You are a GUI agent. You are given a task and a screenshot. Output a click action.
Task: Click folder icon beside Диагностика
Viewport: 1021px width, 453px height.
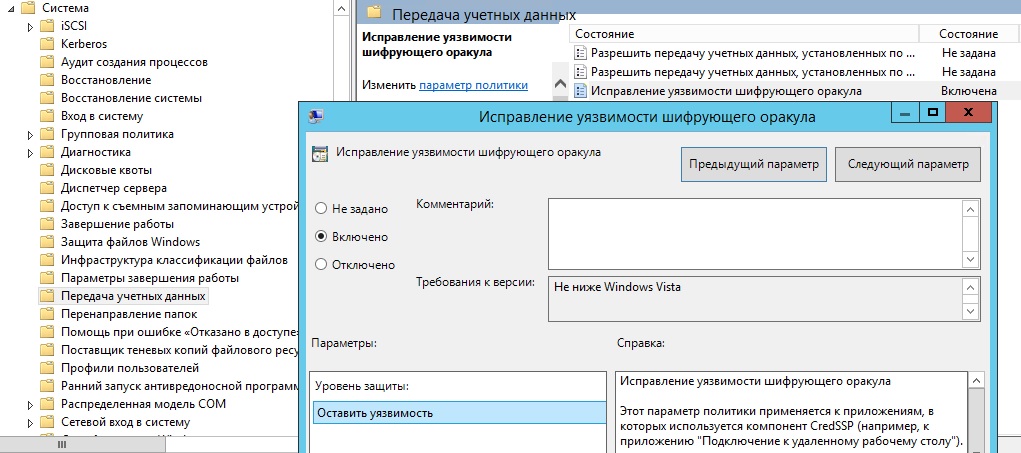point(46,152)
